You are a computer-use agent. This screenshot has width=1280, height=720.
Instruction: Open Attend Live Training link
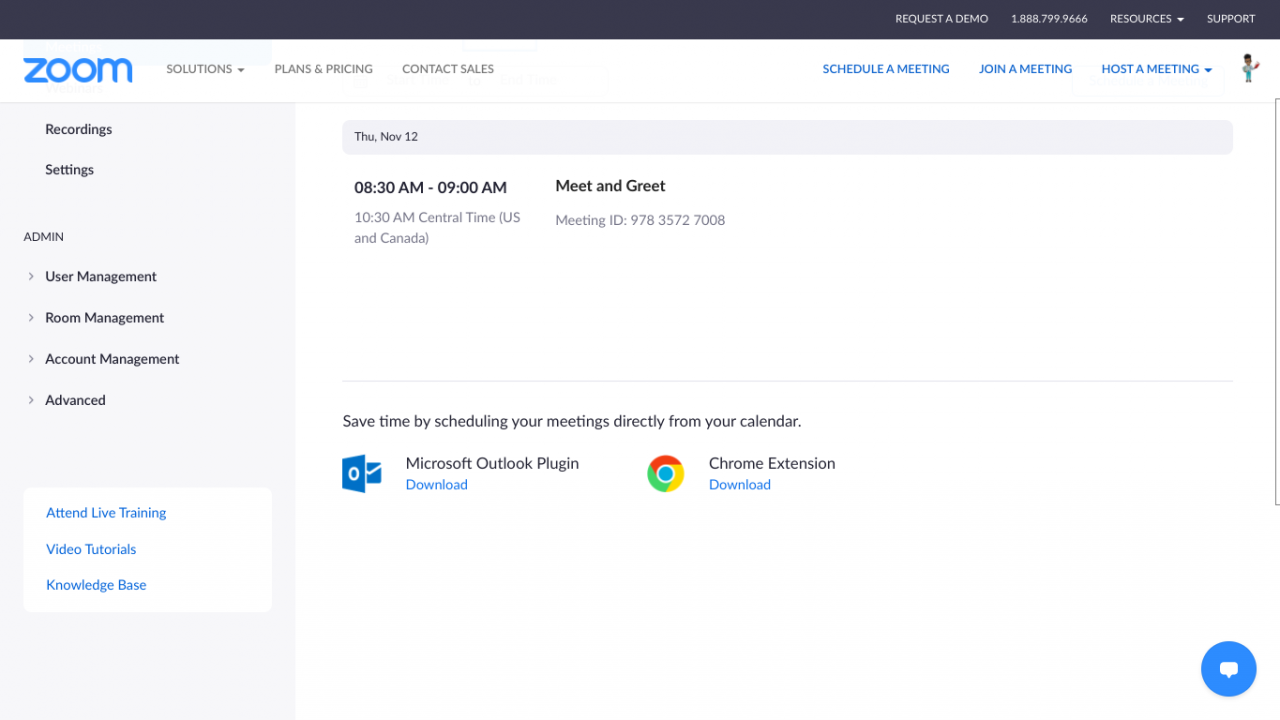(x=106, y=513)
